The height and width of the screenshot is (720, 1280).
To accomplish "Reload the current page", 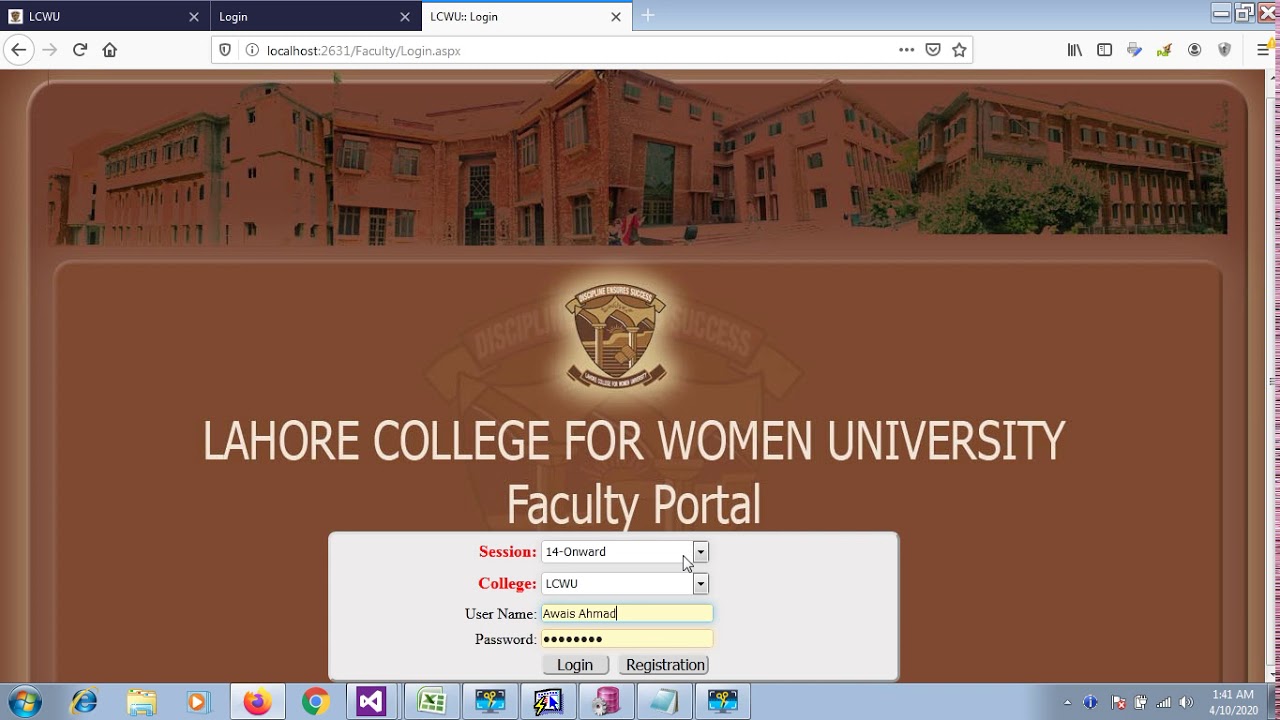I will coord(80,50).
